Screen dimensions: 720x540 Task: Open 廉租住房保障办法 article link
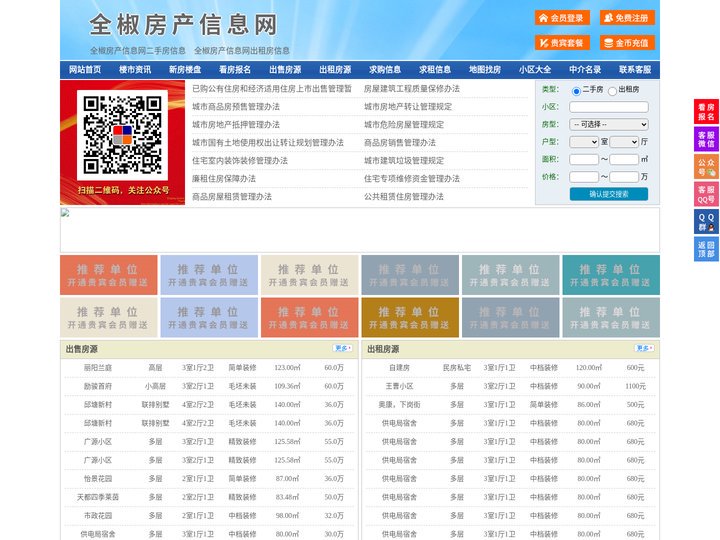tap(224, 179)
